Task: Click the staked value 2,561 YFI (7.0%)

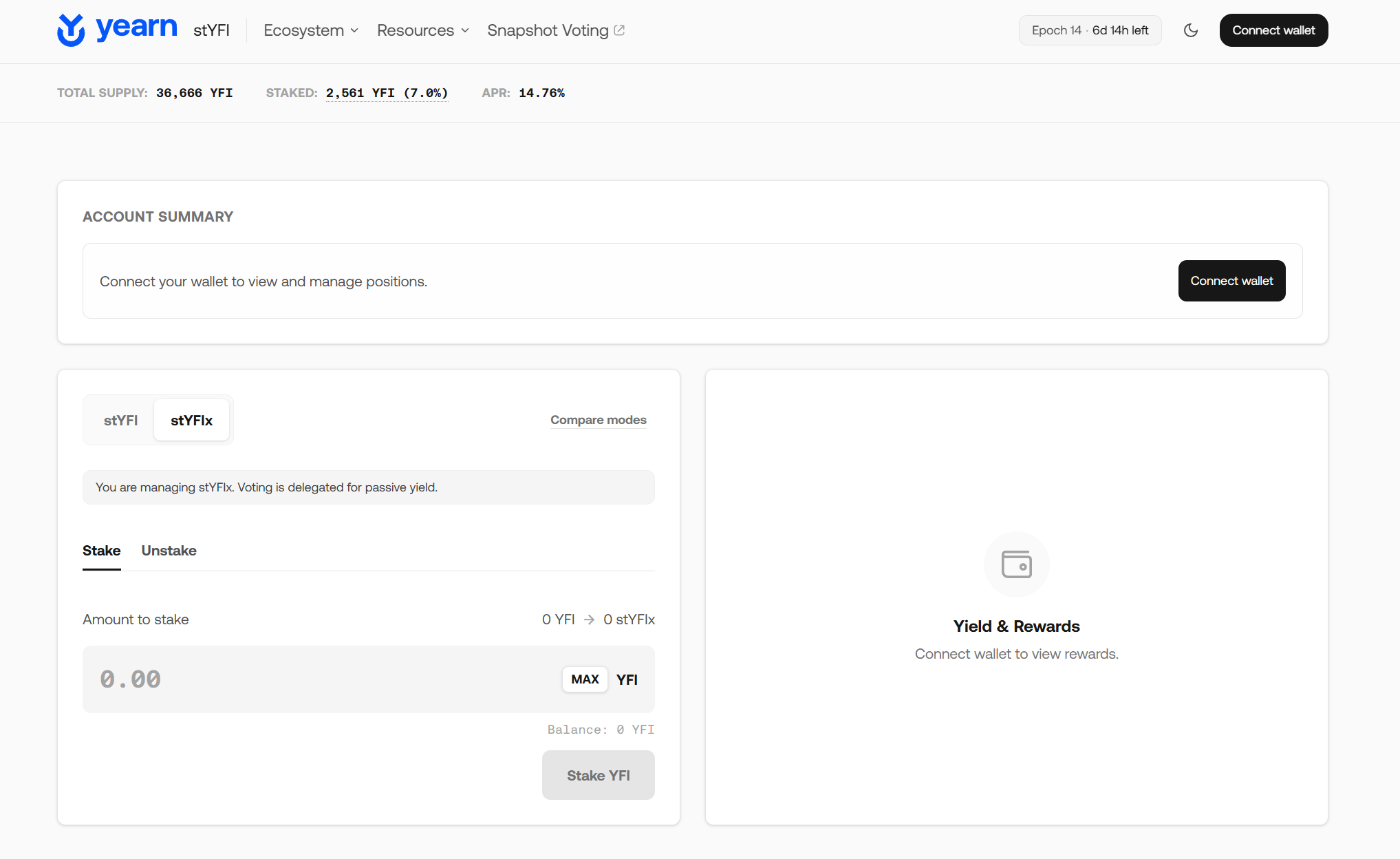Action: 387,93
